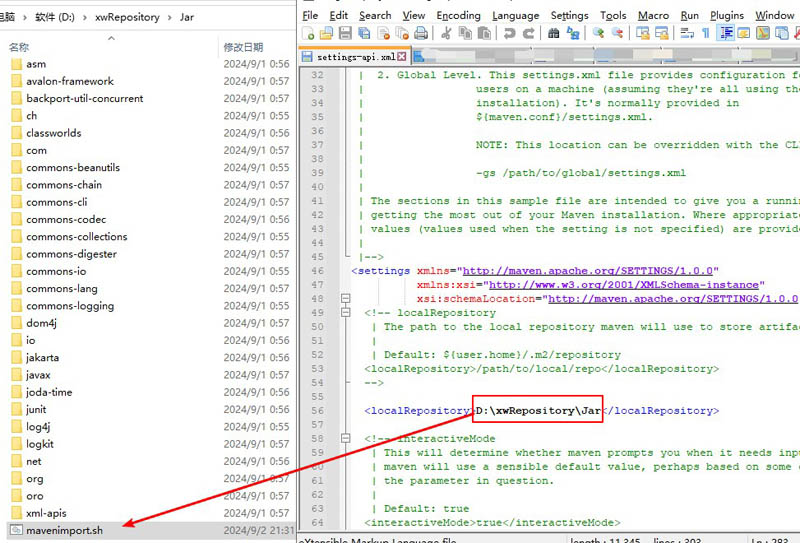Click the Close document toolbar icon
This screenshot has height=543, width=800.
pyautogui.click(x=383, y=34)
